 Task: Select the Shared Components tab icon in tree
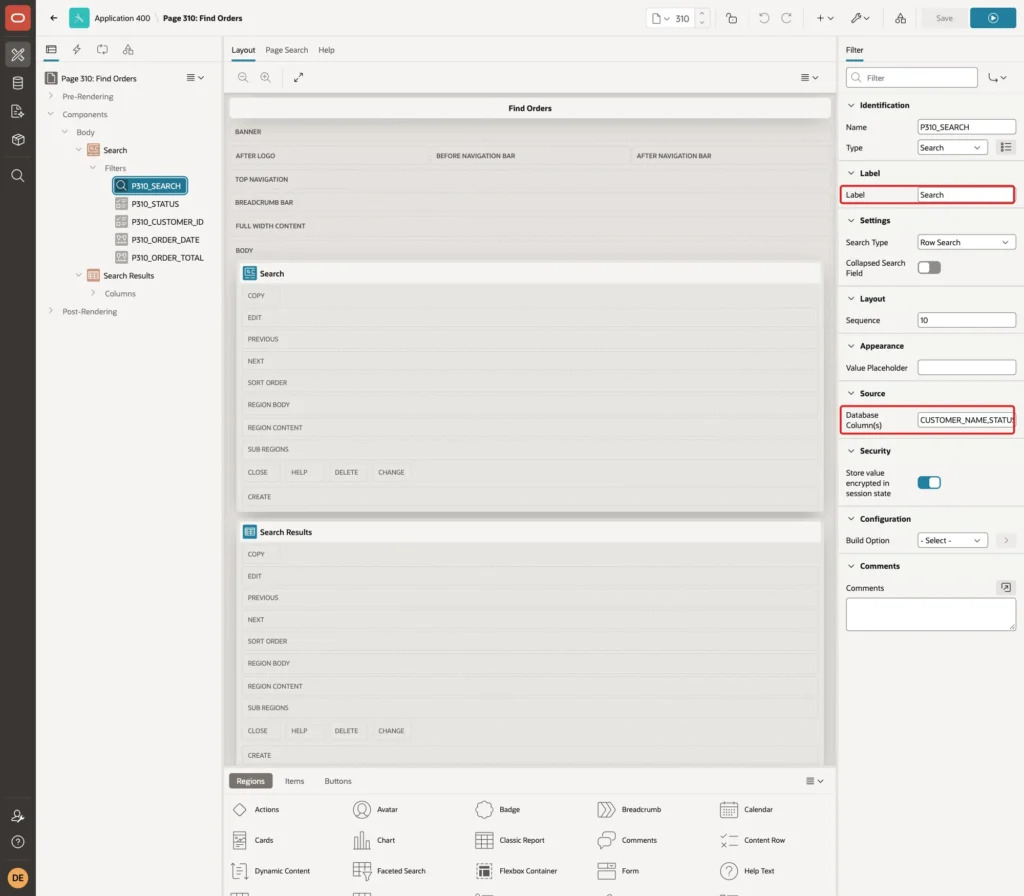pyautogui.click(x=128, y=50)
